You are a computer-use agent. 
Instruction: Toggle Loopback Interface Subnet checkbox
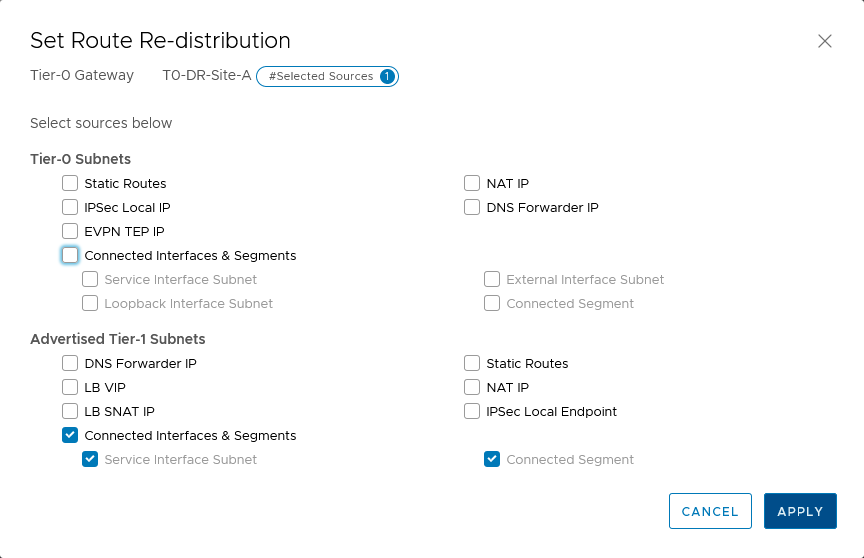click(90, 303)
